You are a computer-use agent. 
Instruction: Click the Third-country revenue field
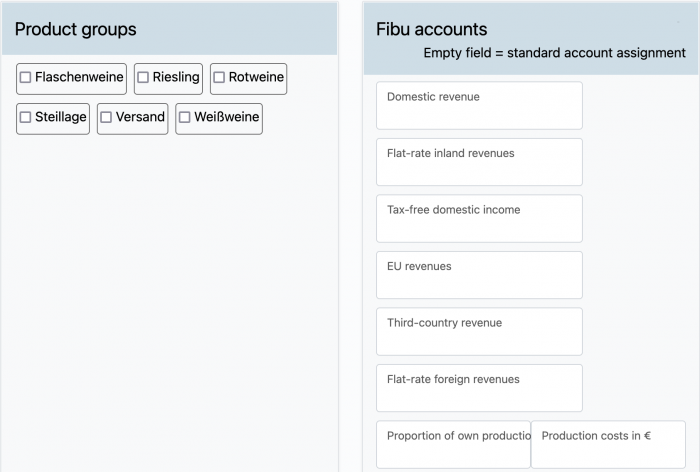point(479,331)
